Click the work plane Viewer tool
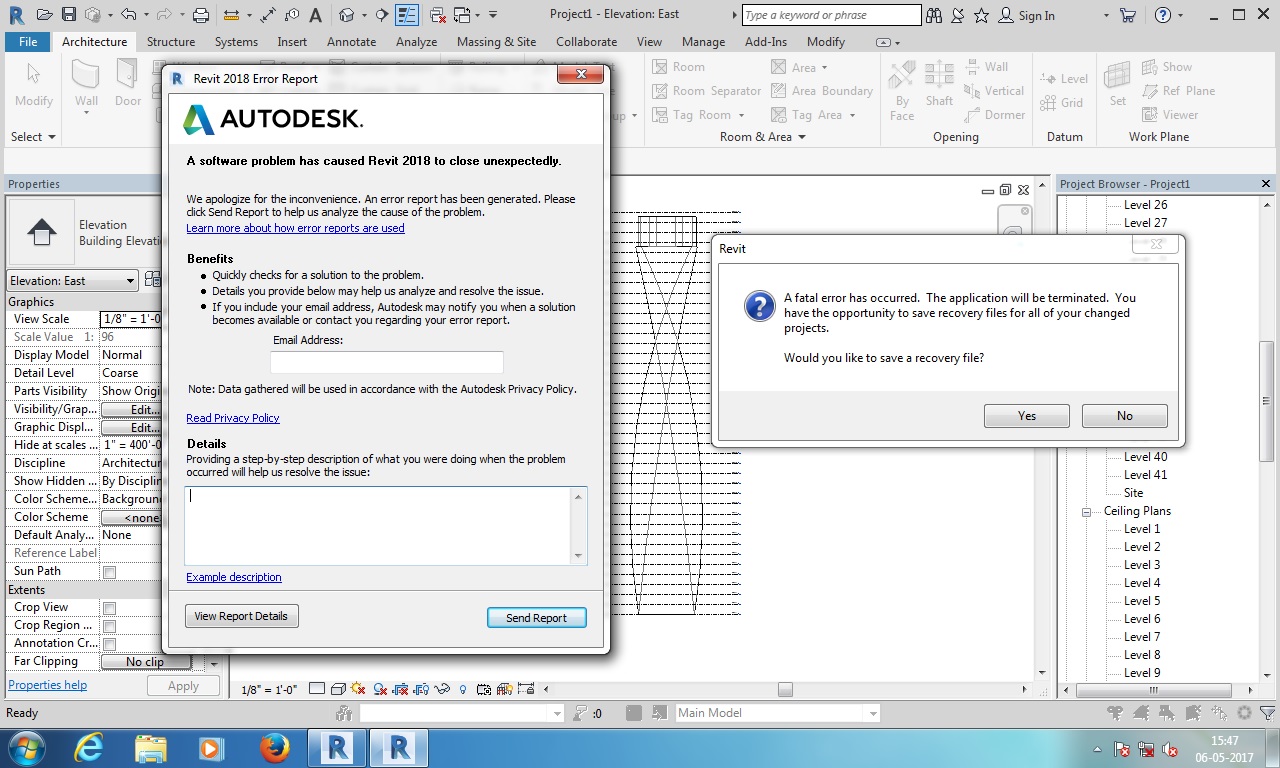Viewport: 1280px width, 768px height. tap(1170, 115)
